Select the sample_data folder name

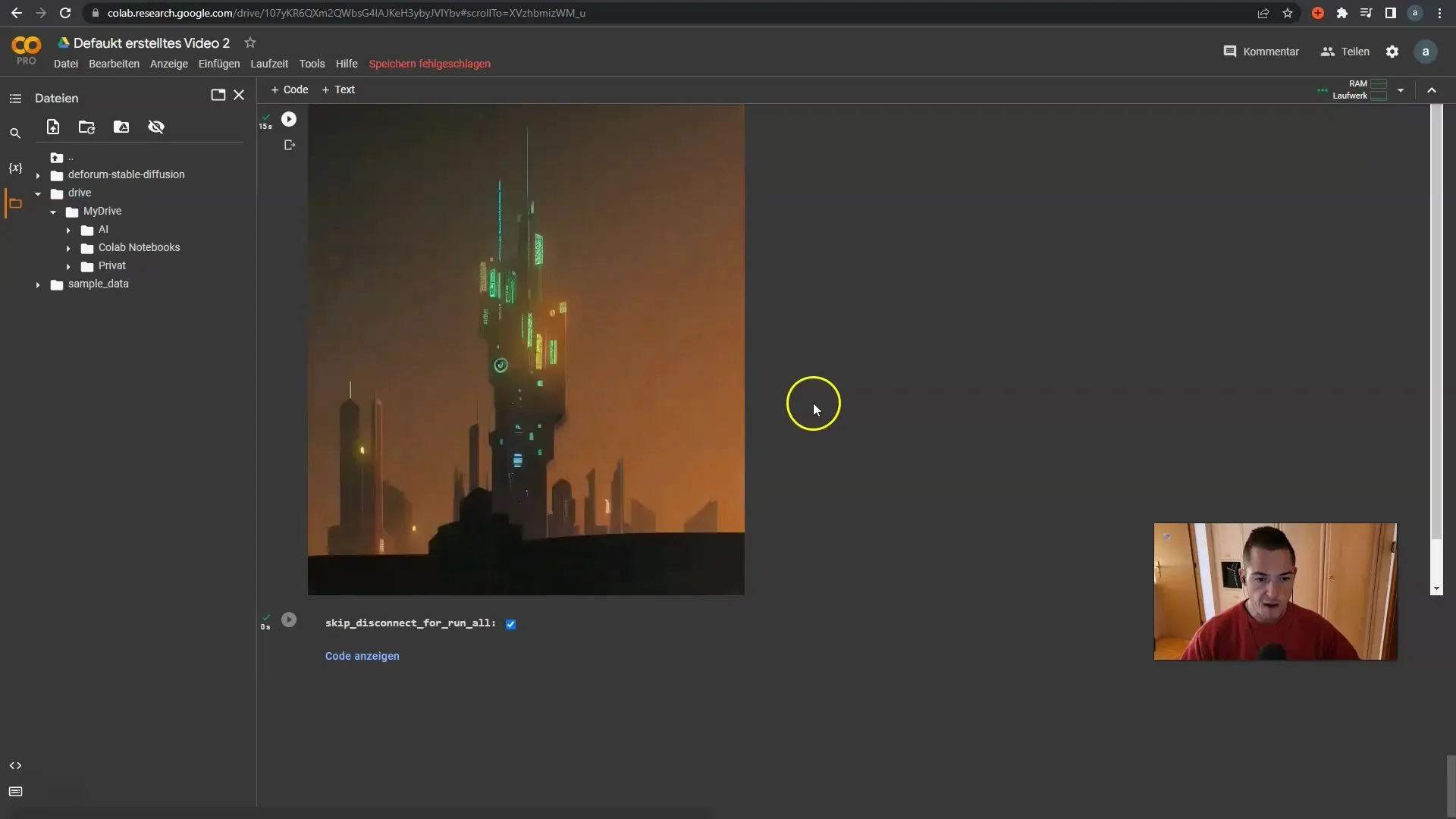pos(99,284)
